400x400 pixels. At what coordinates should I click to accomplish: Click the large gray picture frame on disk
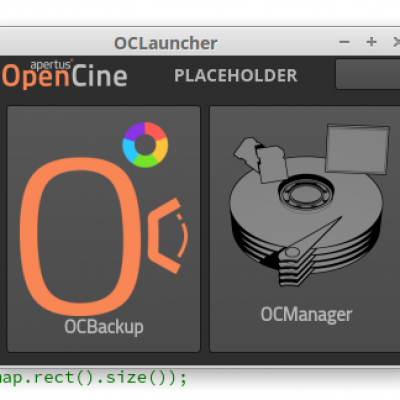pos(357,149)
